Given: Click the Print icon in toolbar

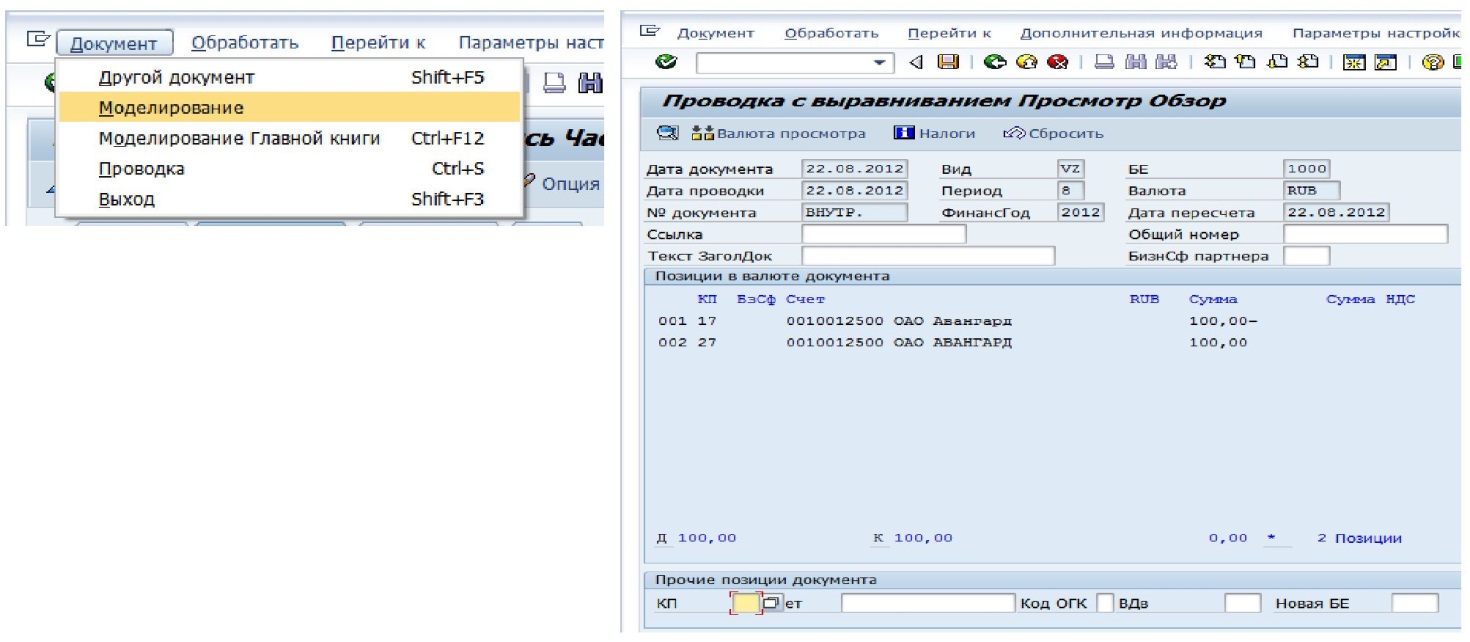Looking at the screenshot, I should pyautogui.click(x=1103, y=62).
